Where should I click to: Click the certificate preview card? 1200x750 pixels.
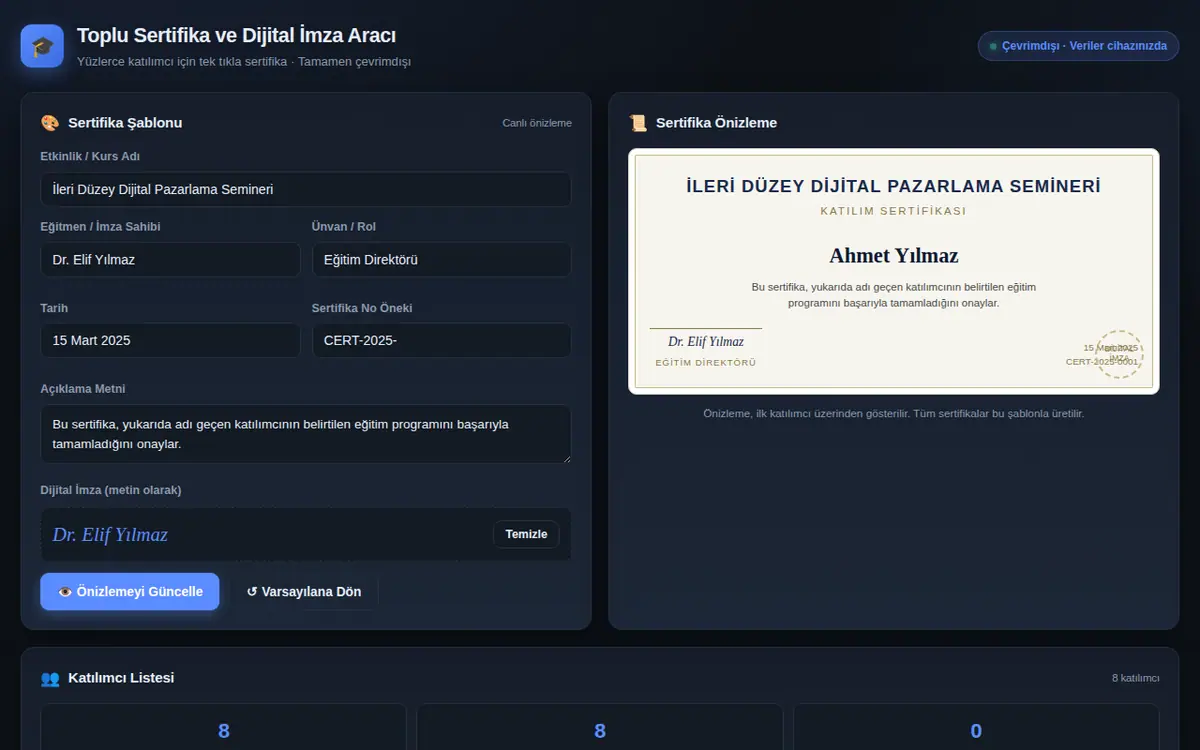(x=894, y=272)
